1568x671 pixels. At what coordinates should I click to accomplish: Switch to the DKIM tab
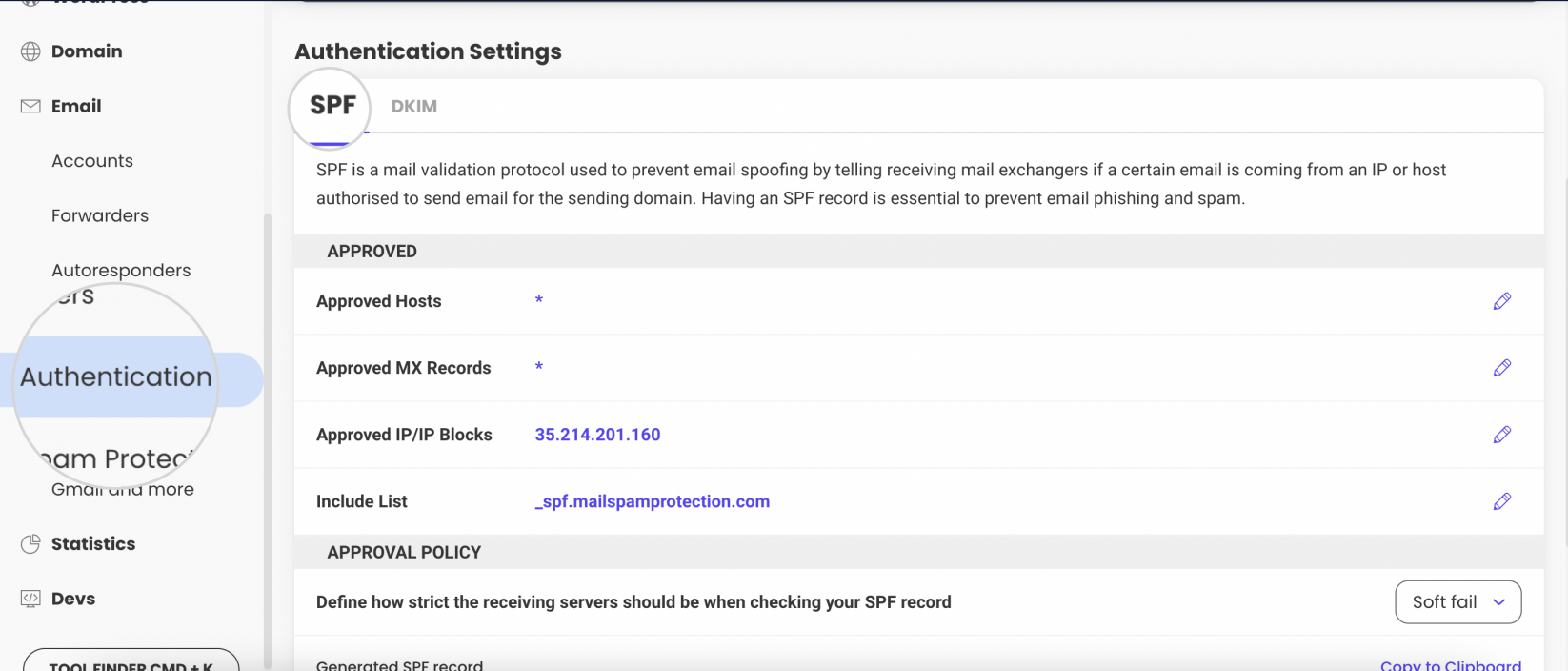[414, 107]
